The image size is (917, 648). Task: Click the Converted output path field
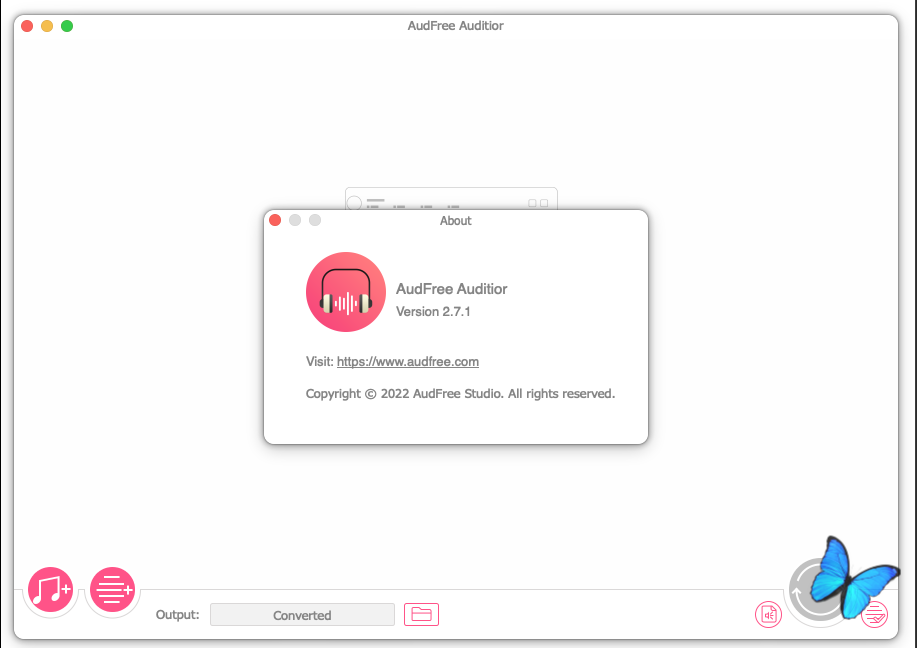click(x=302, y=615)
